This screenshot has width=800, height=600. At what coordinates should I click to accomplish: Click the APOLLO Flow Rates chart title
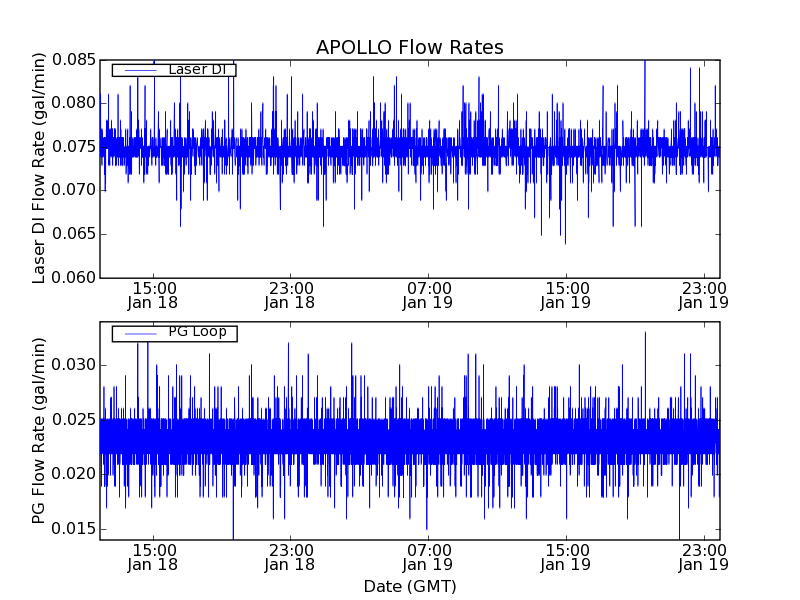point(409,48)
